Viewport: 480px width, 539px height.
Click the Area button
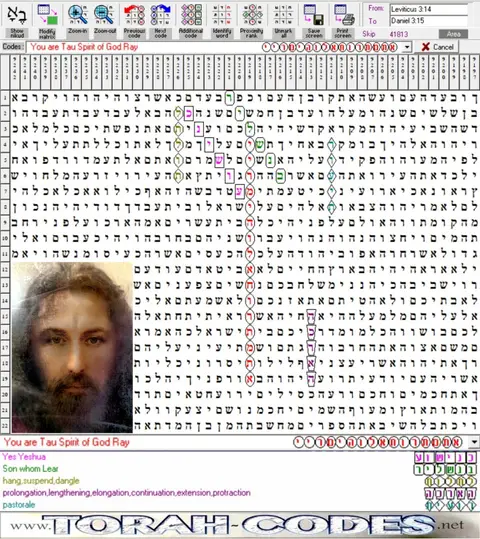tap(453, 34)
